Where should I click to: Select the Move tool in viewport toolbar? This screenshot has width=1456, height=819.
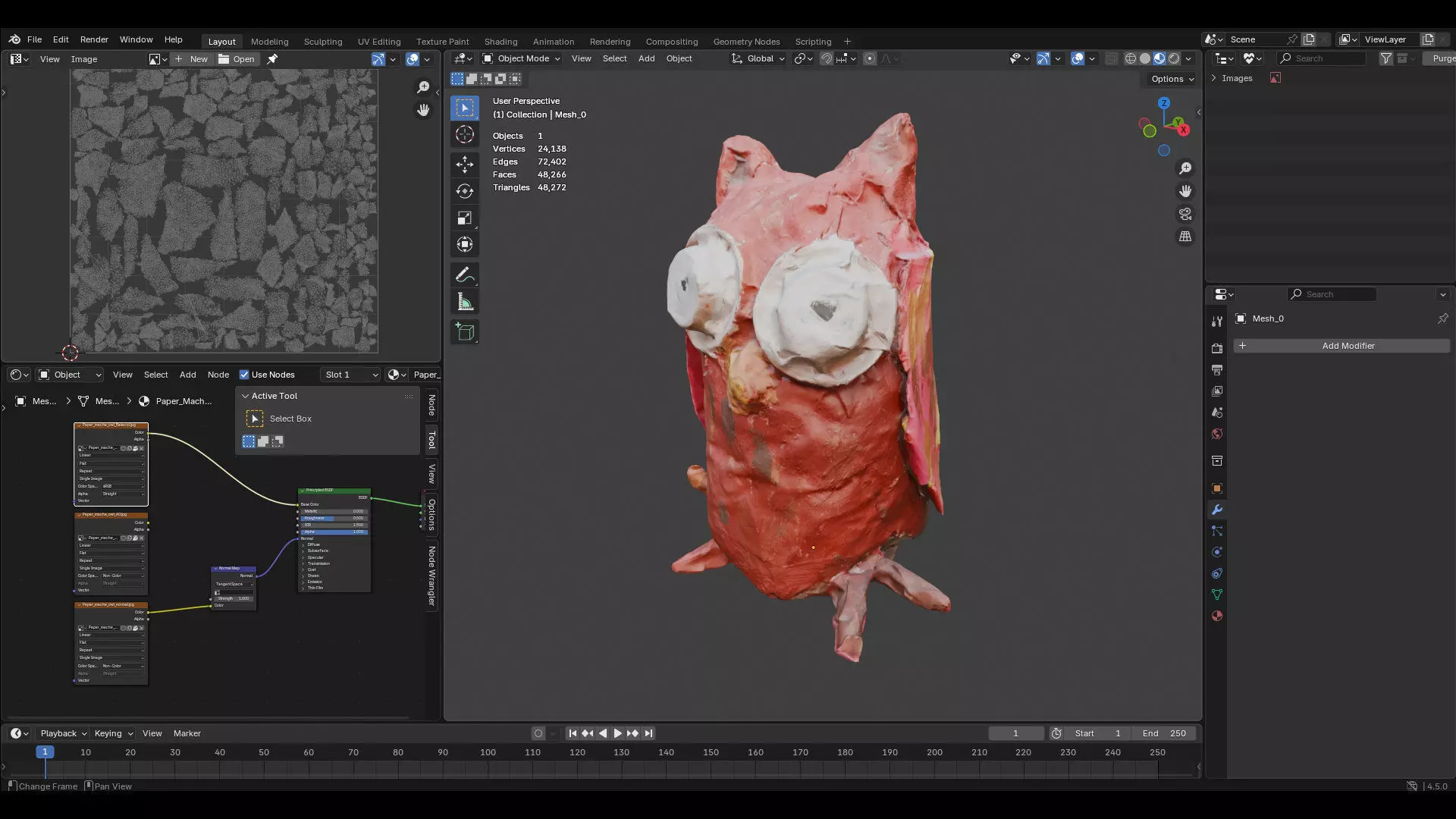point(465,164)
